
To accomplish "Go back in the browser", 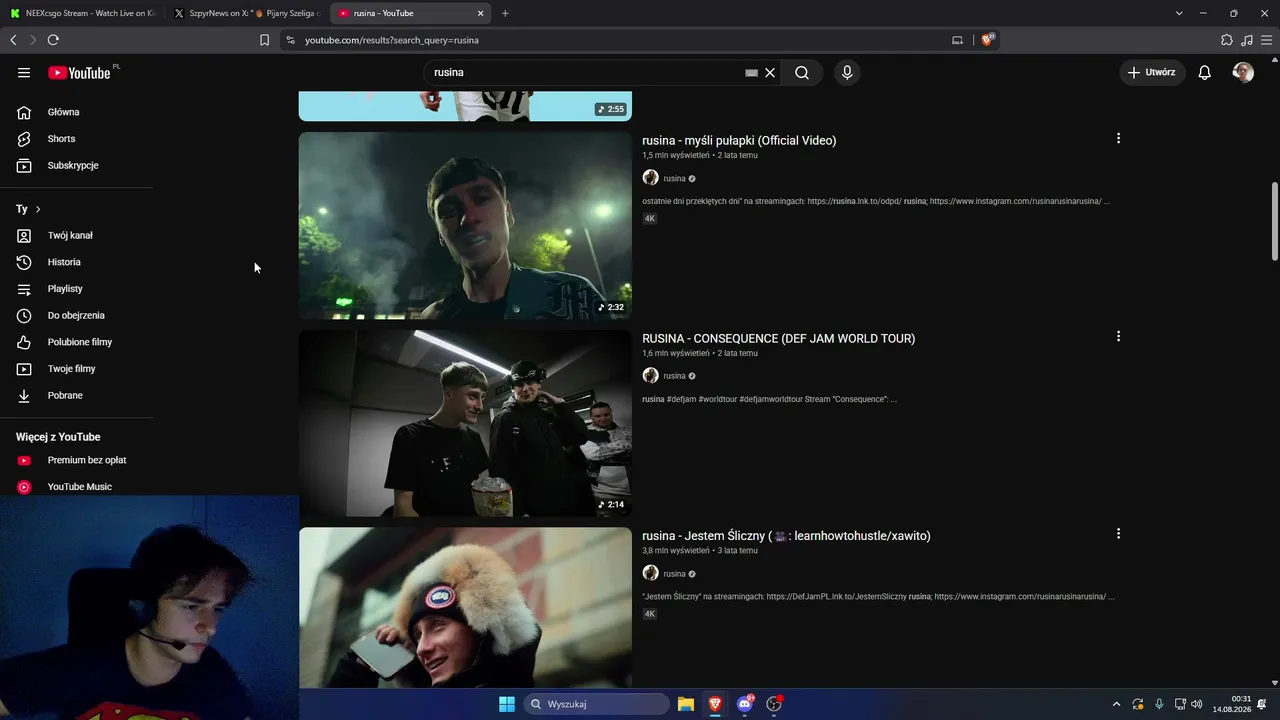I will click(13, 40).
